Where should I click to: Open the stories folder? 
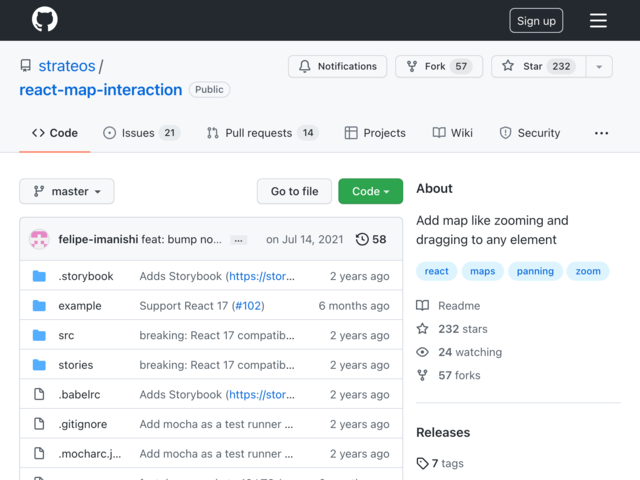point(76,365)
